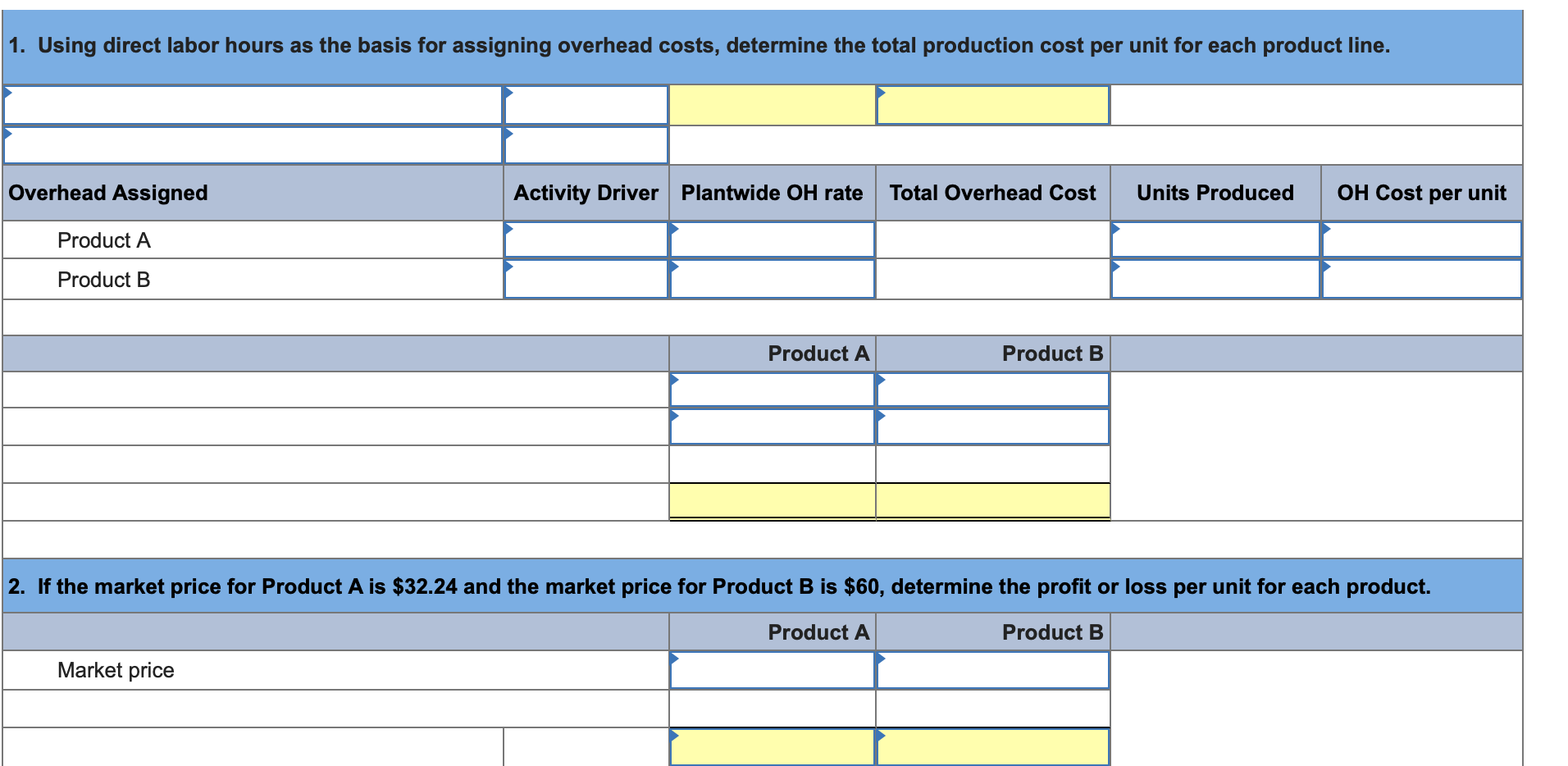Click the first cost row cell under Product B
Viewport: 1568px width, 766px height.
click(993, 390)
